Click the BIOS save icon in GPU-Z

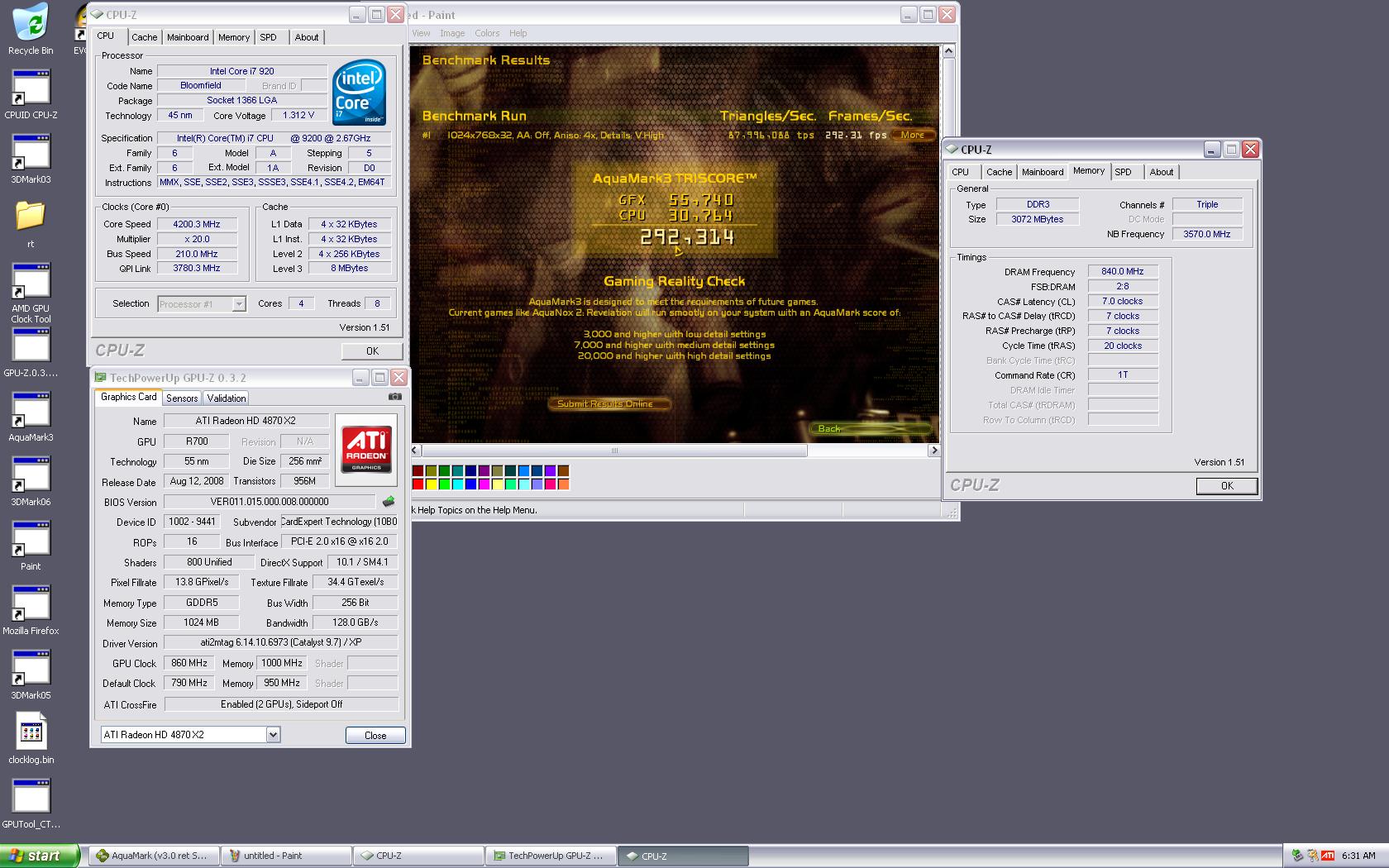389,502
